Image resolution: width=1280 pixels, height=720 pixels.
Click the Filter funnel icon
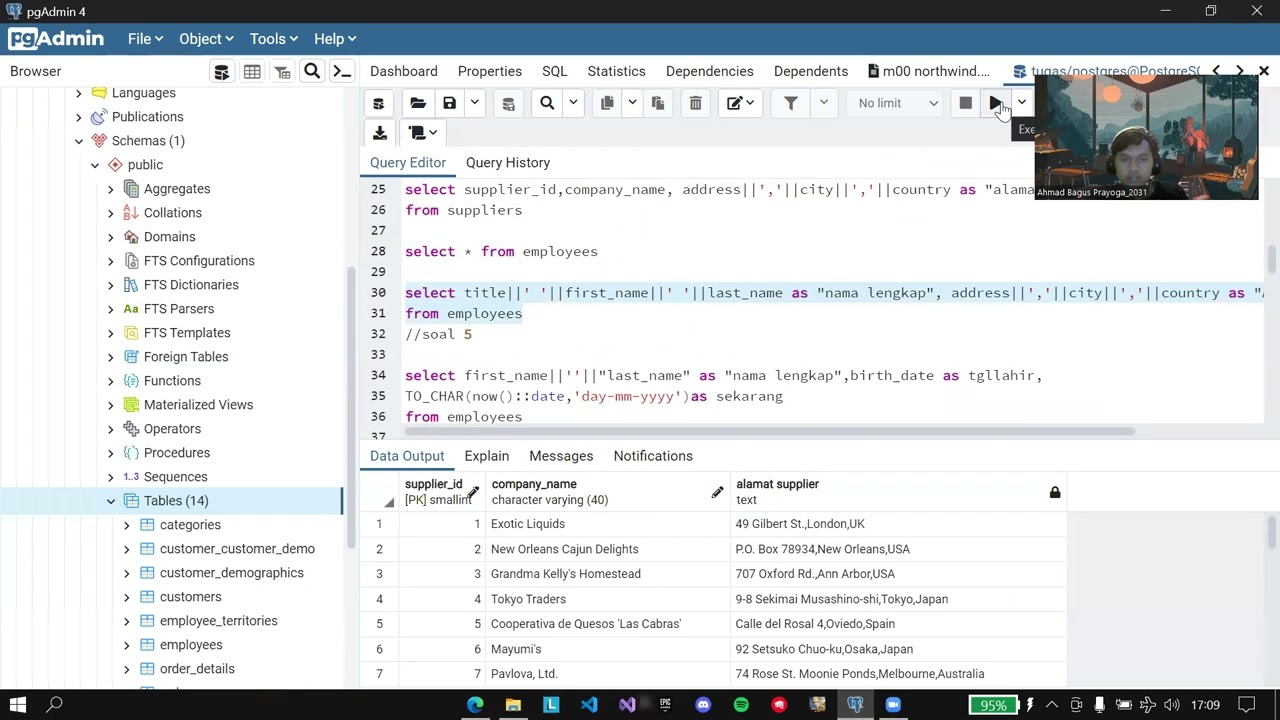click(790, 103)
